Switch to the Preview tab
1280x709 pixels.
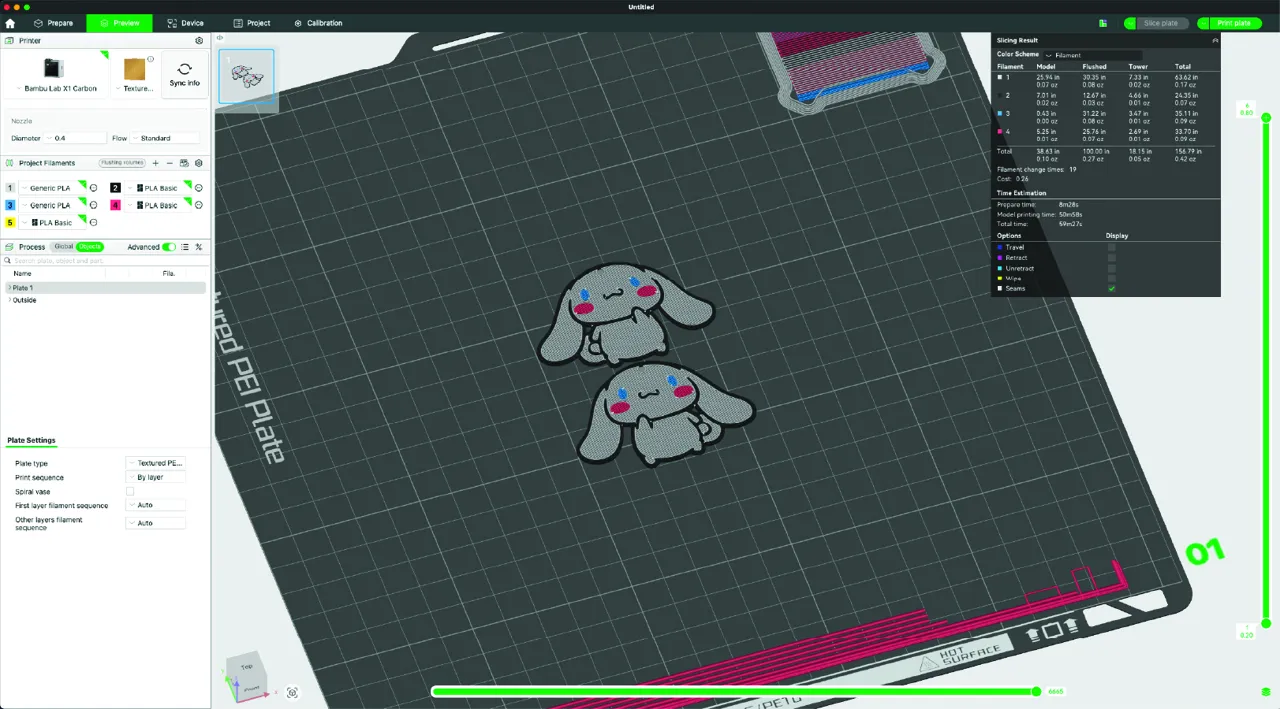(119, 23)
